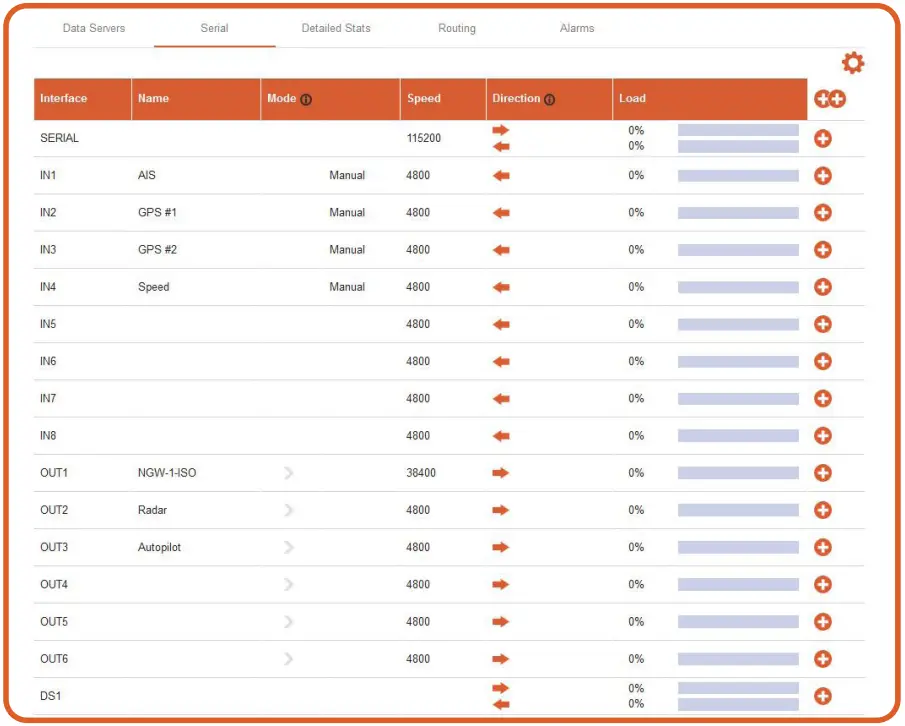This screenshot has width=905, height=726.
Task: Click the Mode column info icon
Action: point(306,100)
